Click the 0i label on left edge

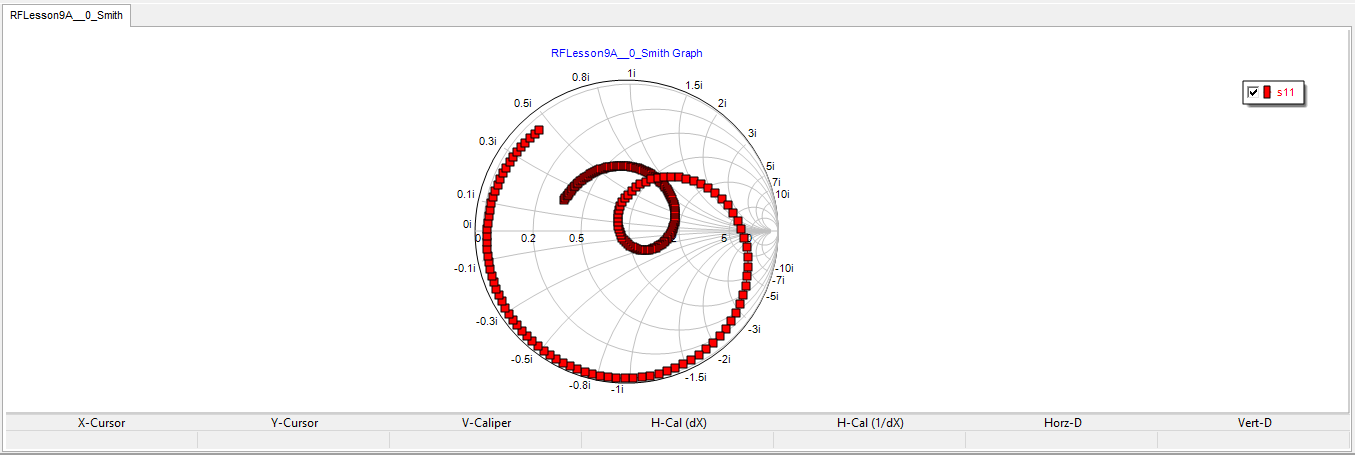467,224
